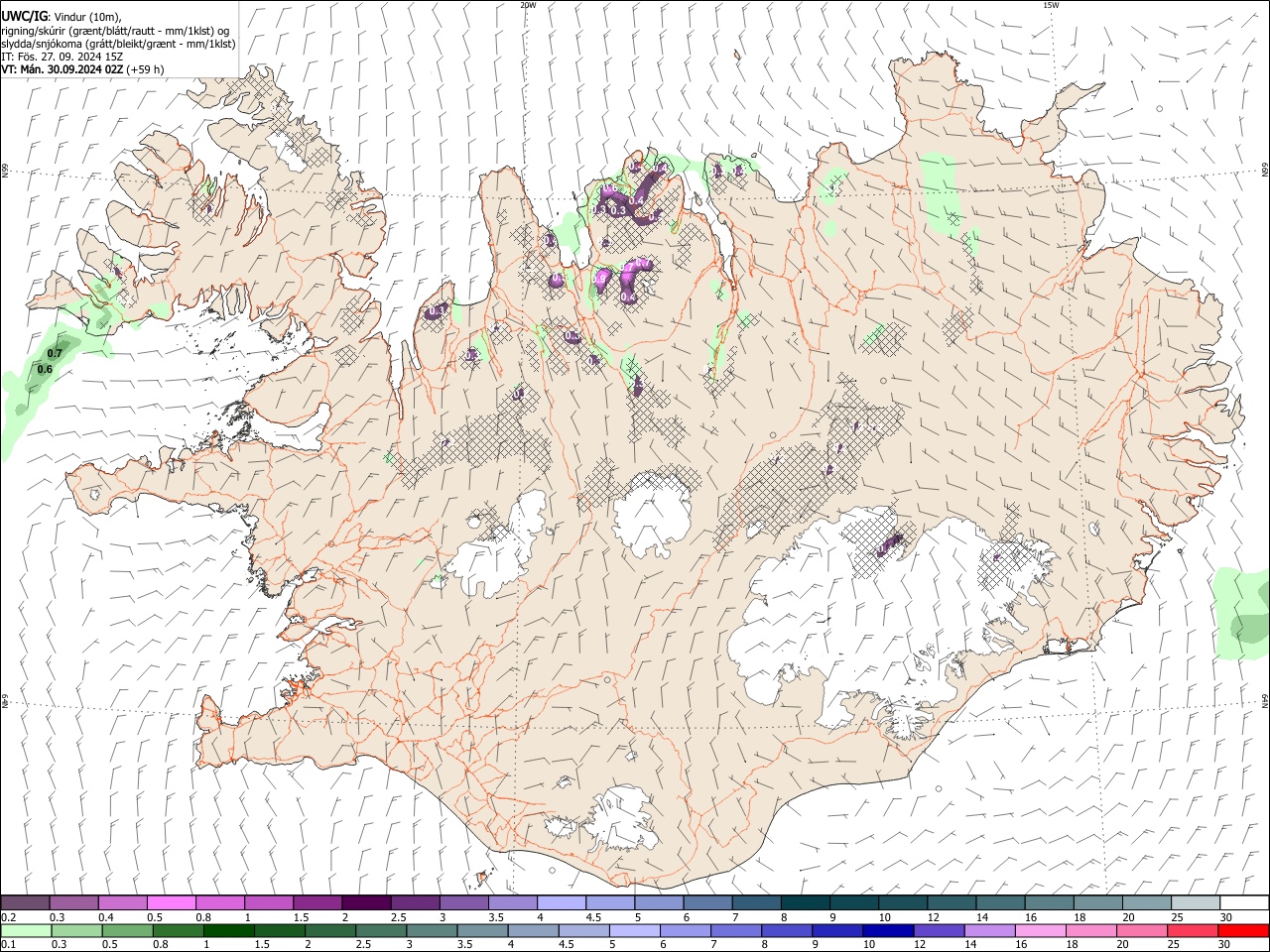Click the lavender 4 swatch in purple scale

[x=562, y=903]
